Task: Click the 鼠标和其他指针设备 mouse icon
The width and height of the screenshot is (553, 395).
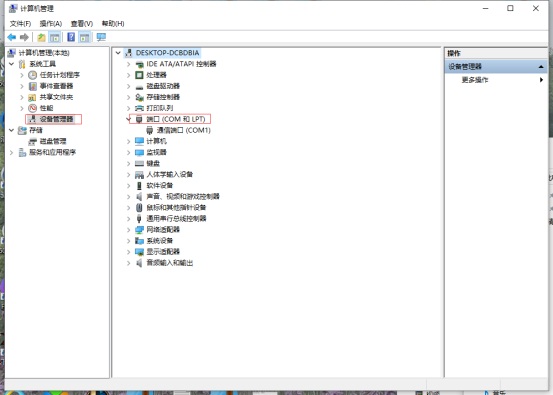Action: point(139,208)
